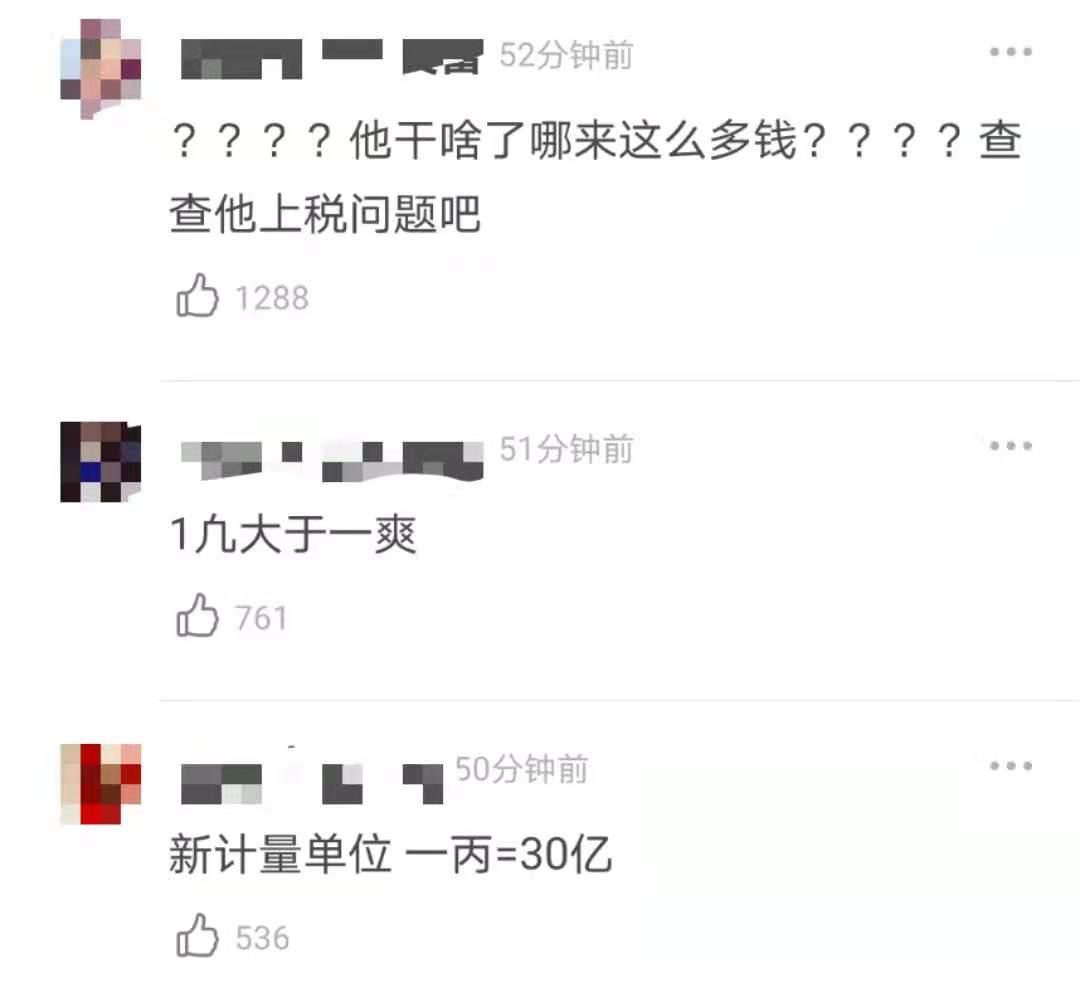Open more options for 52分钟前 comment
1080x1006 pixels.
(x=1010, y=52)
